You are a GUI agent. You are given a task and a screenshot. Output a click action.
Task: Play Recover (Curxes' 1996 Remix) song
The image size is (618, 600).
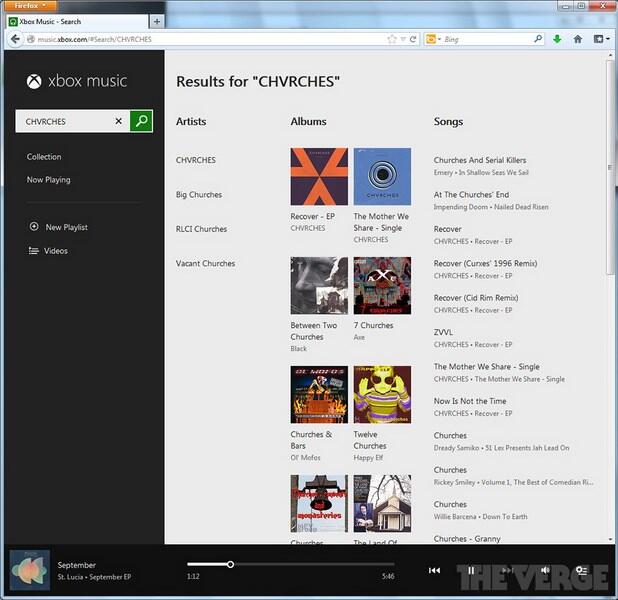click(x=485, y=263)
